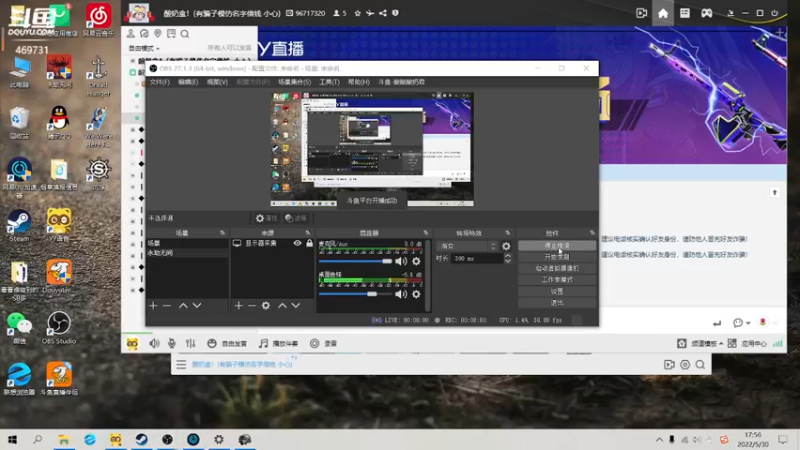Add a new source with the plus icon
The width and height of the screenshot is (800, 450).
point(238,306)
